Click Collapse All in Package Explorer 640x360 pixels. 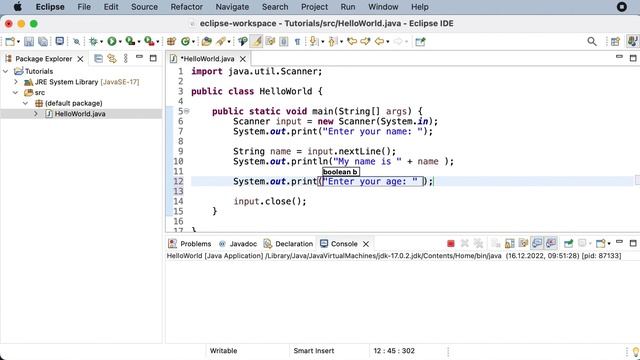tap(98, 58)
